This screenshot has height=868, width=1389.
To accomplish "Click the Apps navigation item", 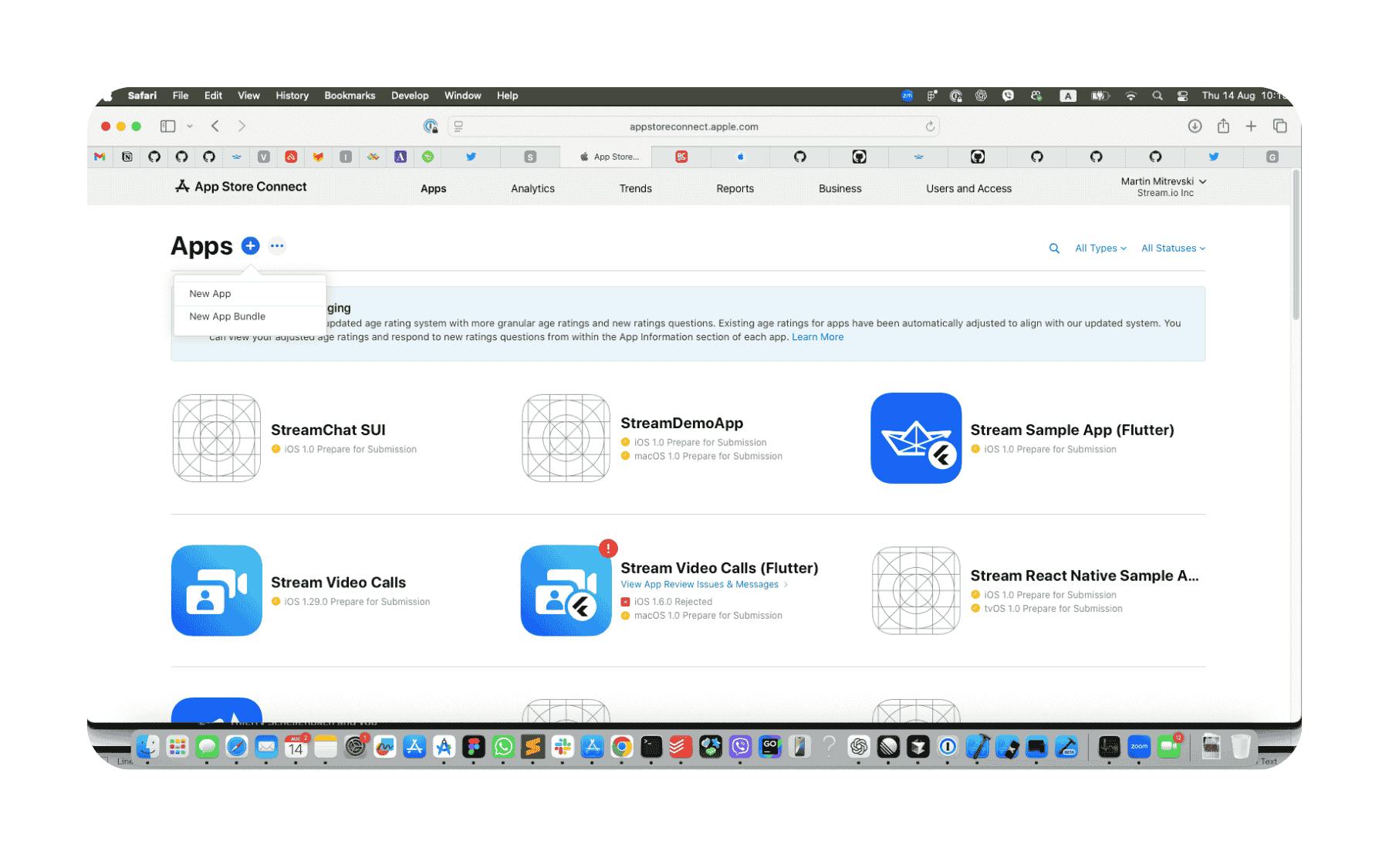I will [x=433, y=188].
